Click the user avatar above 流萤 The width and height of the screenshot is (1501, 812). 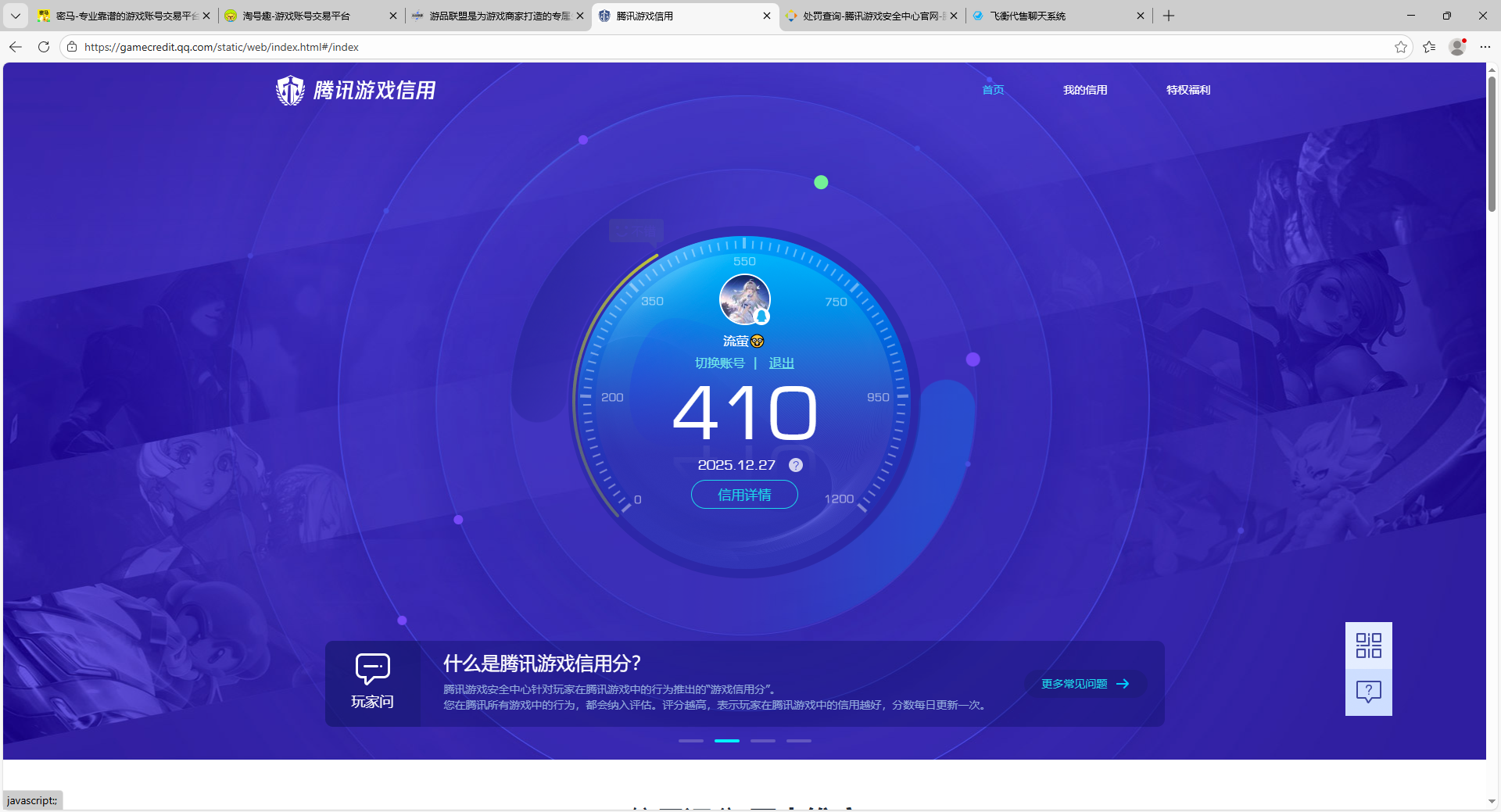[743, 299]
